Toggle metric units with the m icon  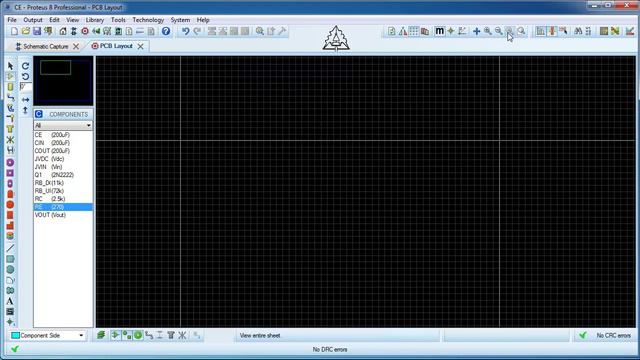coord(439,31)
